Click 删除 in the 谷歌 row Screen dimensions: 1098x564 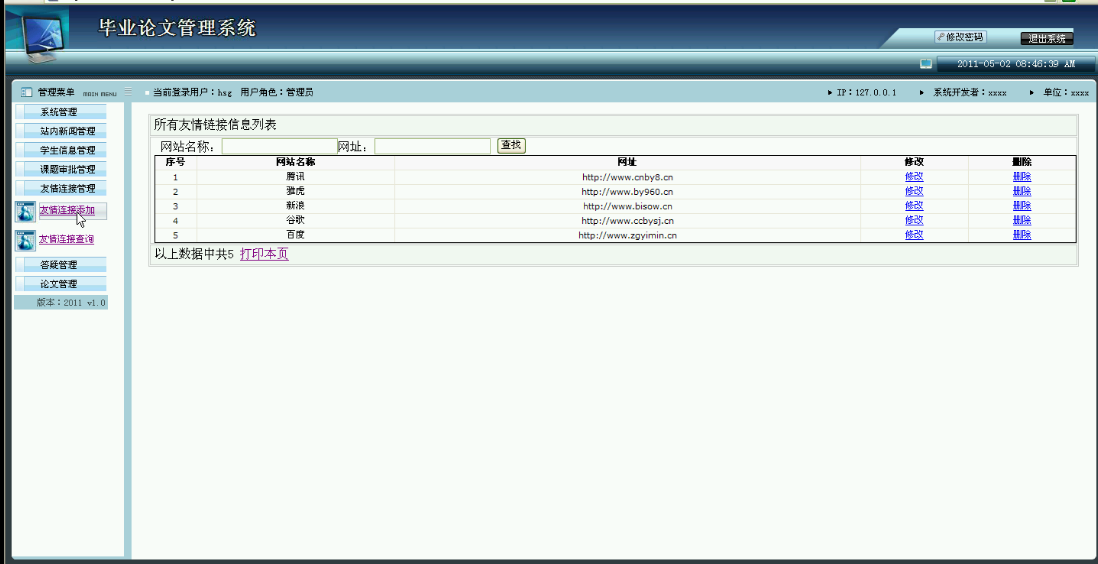click(1022, 221)
